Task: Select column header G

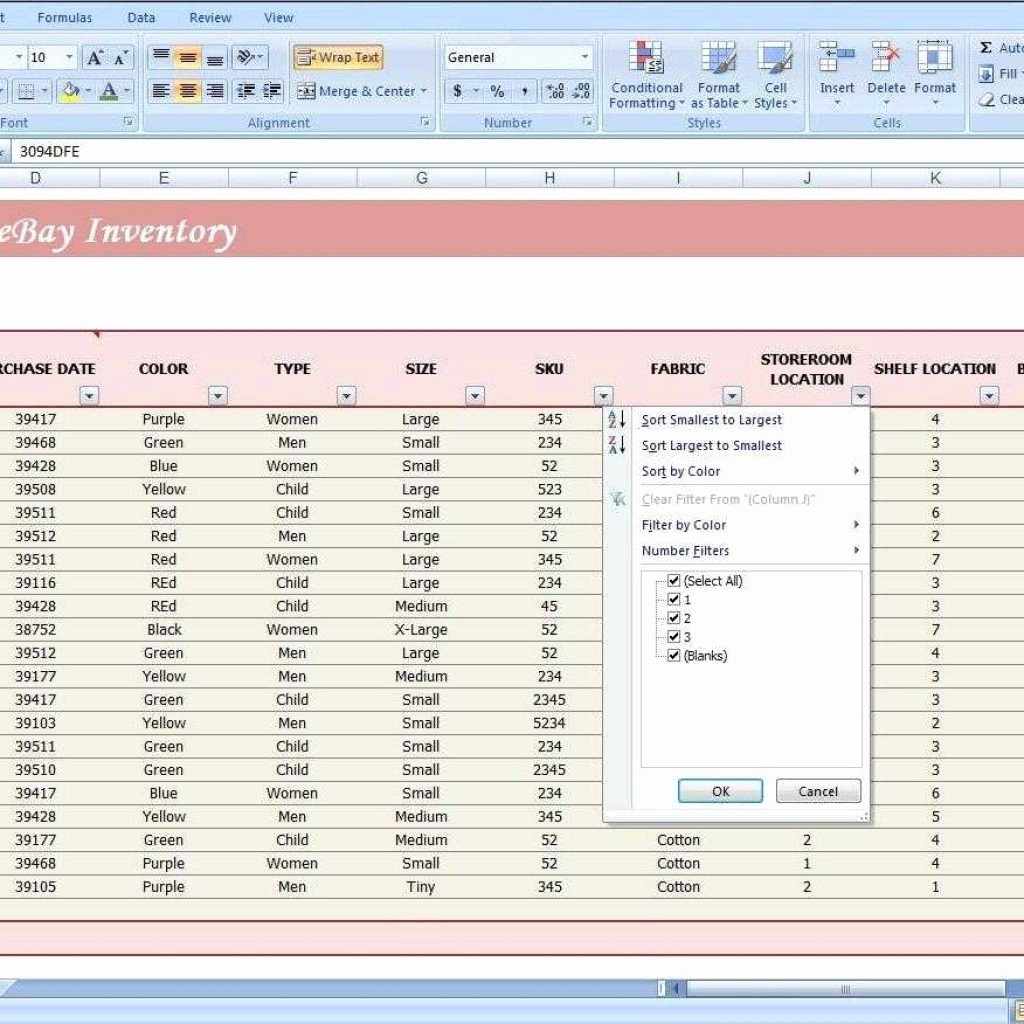Action: [421, 178]
